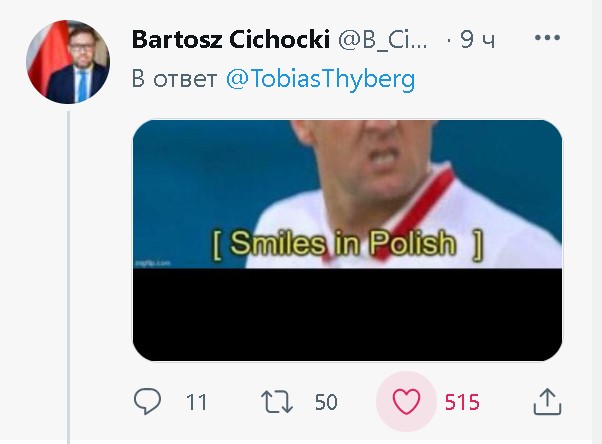This screenshot has width=602, height=444.
Task: Open the Smiles in Polish GIF
Action: click(347, 240)
